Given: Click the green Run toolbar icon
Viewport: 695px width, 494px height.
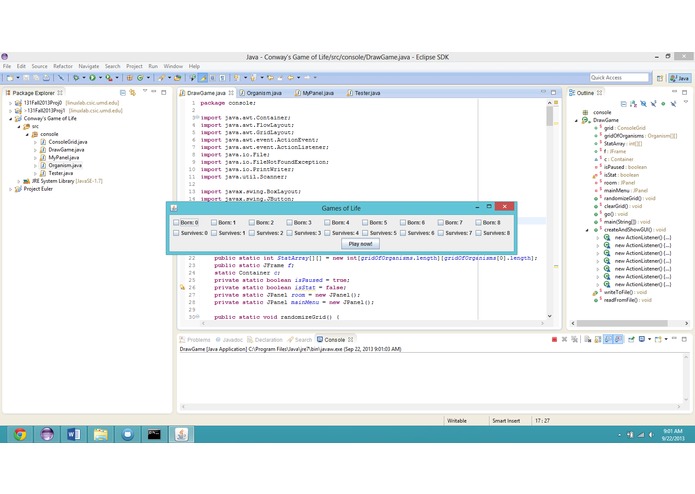Looking at the screenshot, I should point(93,78).
